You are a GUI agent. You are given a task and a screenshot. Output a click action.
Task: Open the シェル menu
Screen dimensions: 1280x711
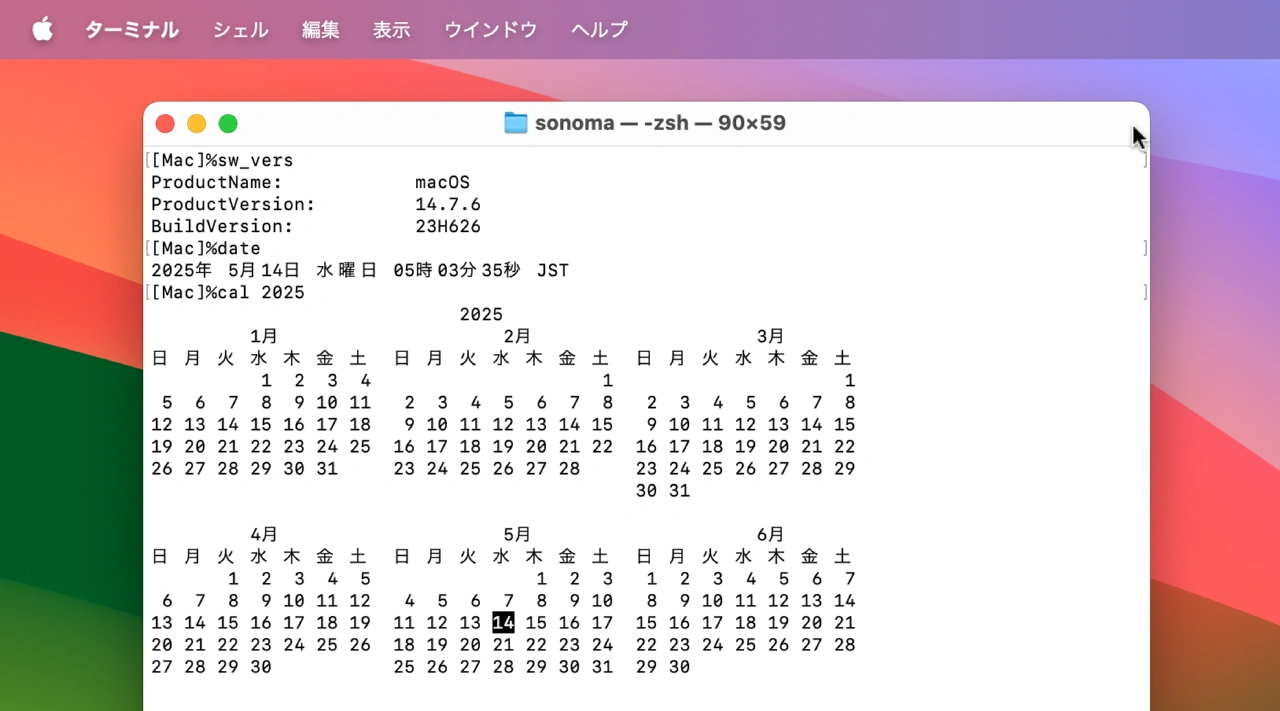pos(240,29)
